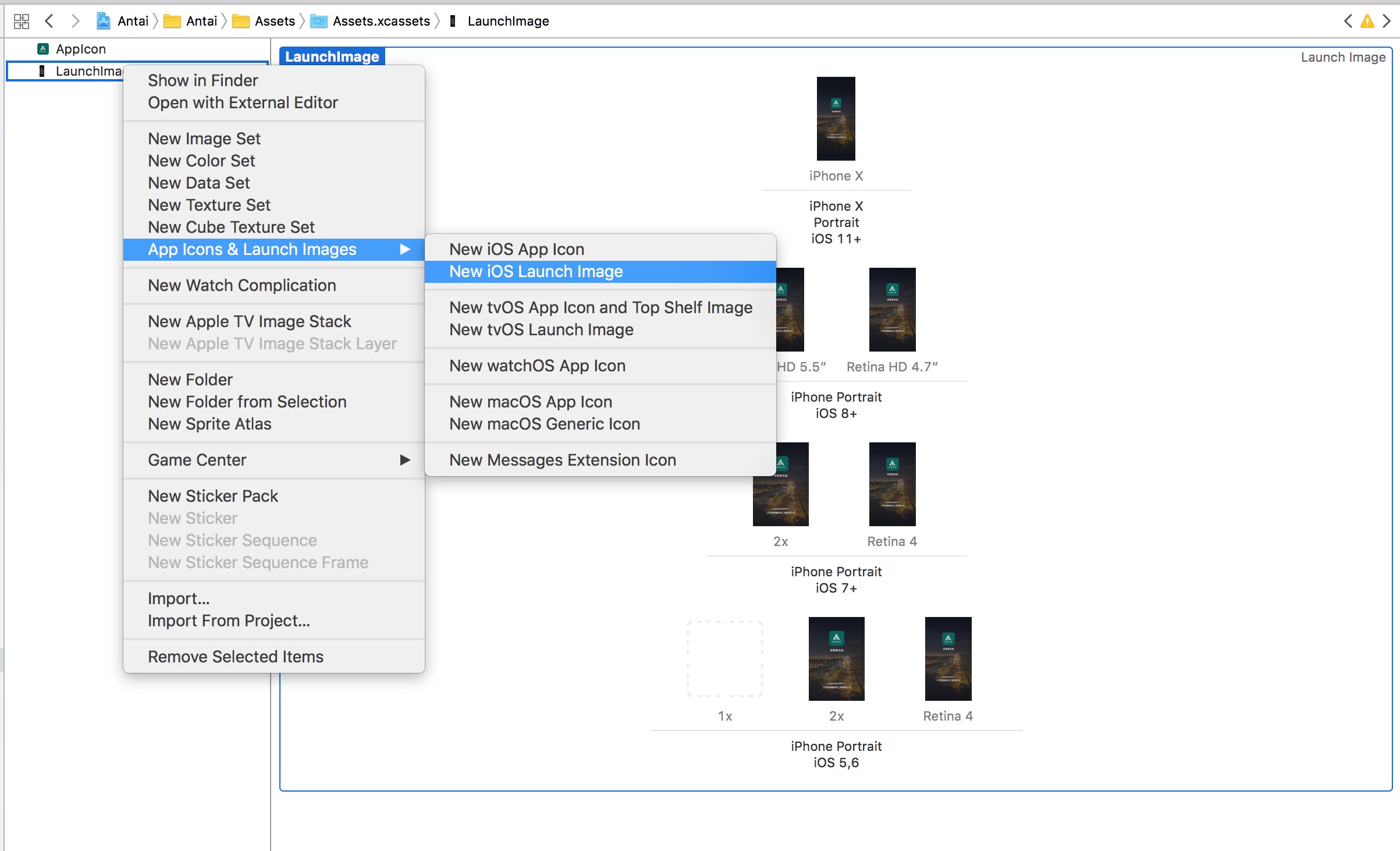Click Remove Selected Items
The height and width of the screenshot is (851, 1400).
coord(235,657)
